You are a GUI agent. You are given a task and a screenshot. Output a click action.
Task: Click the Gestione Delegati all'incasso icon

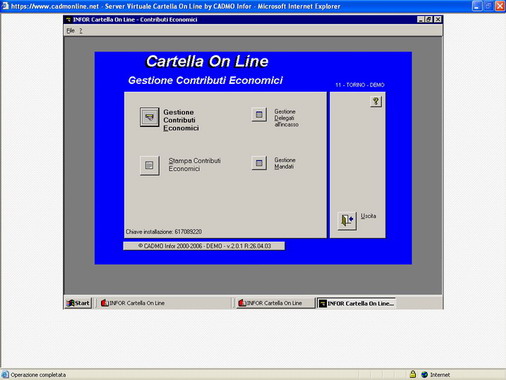point(259,115)
